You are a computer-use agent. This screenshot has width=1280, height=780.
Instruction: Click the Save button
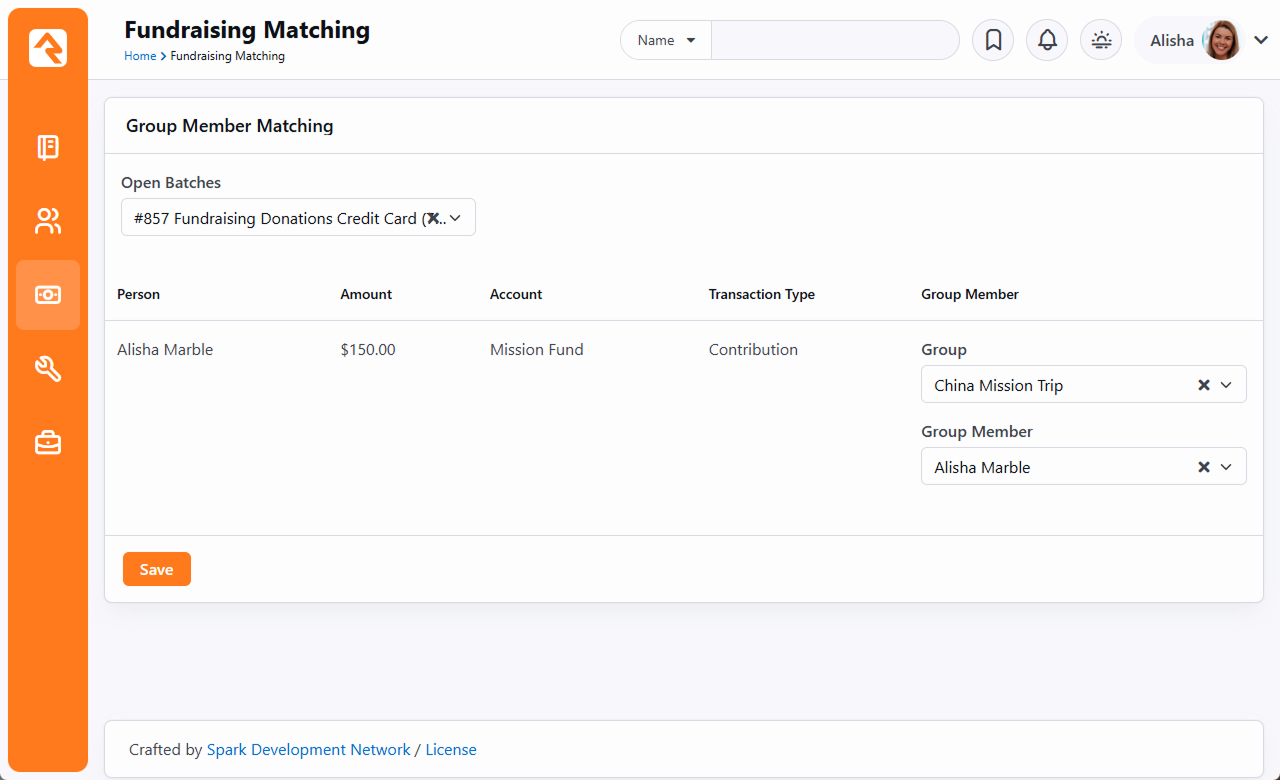tap(156, 569)
